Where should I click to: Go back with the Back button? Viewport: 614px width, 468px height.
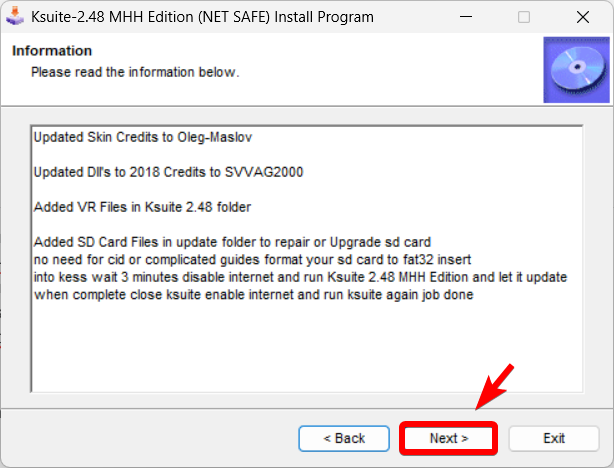click(x=343, y=438)
